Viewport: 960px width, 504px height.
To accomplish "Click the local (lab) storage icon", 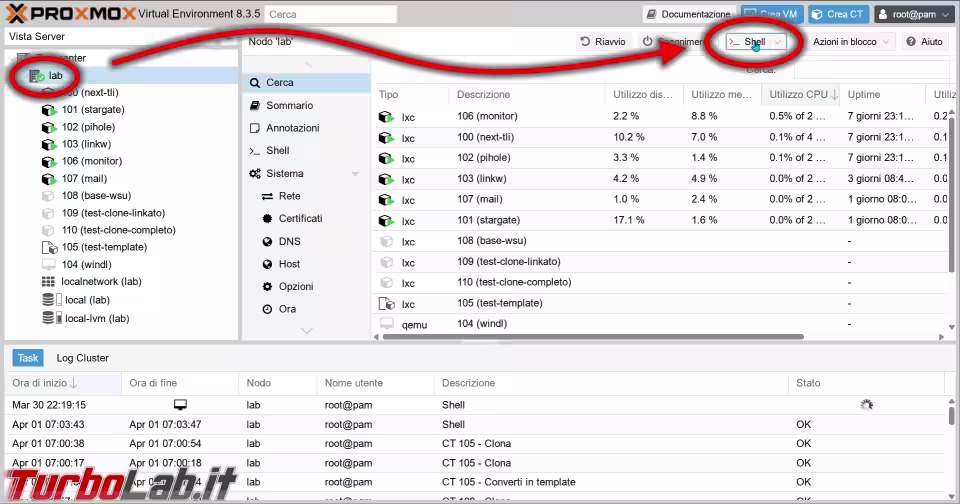I will pyautogui.click(x=51, y=299).
